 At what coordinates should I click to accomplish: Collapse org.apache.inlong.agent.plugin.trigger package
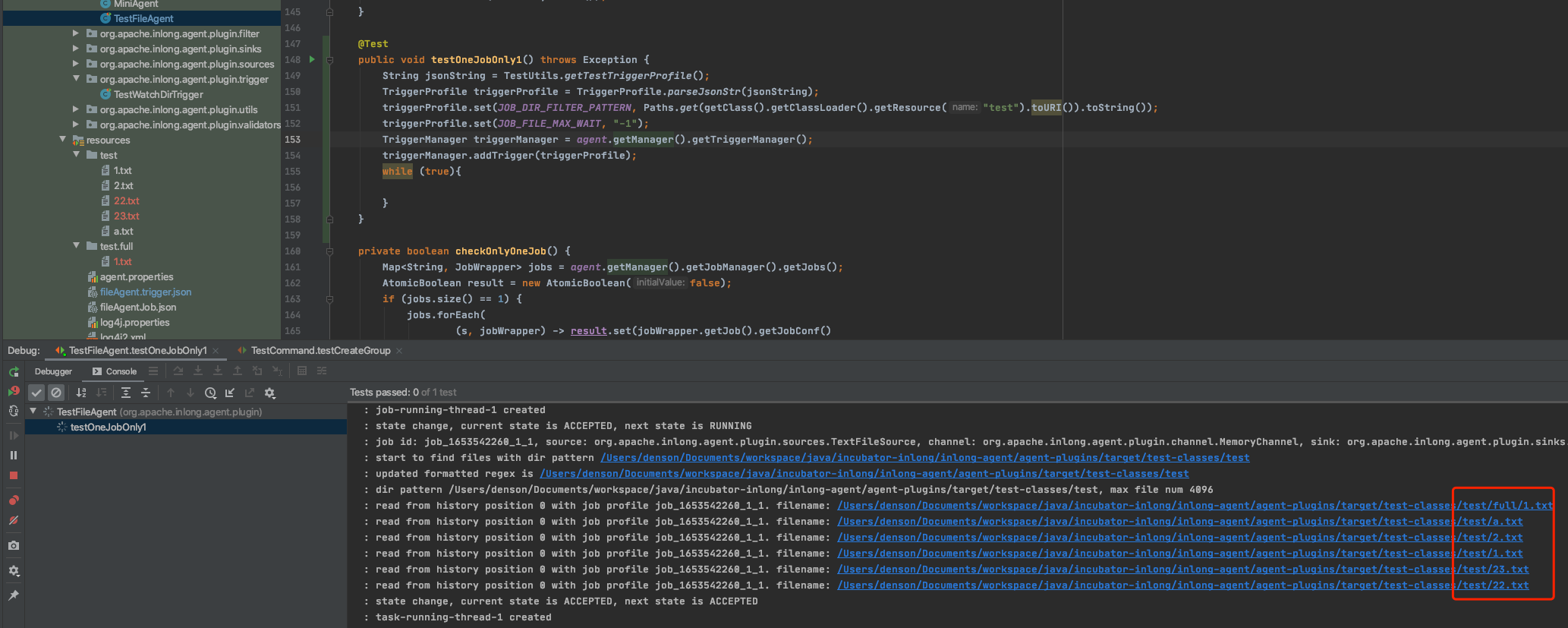point(76,78)
